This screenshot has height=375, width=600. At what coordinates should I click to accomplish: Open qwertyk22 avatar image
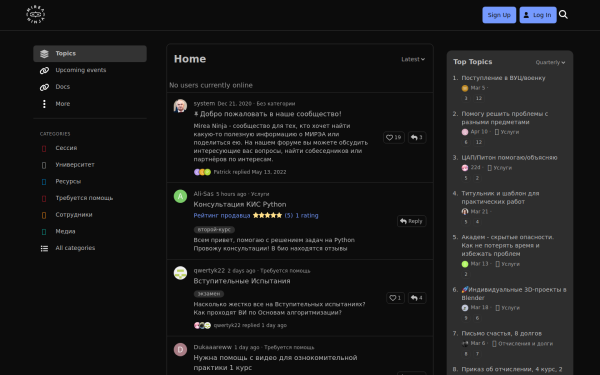click(x=180, y=273)
